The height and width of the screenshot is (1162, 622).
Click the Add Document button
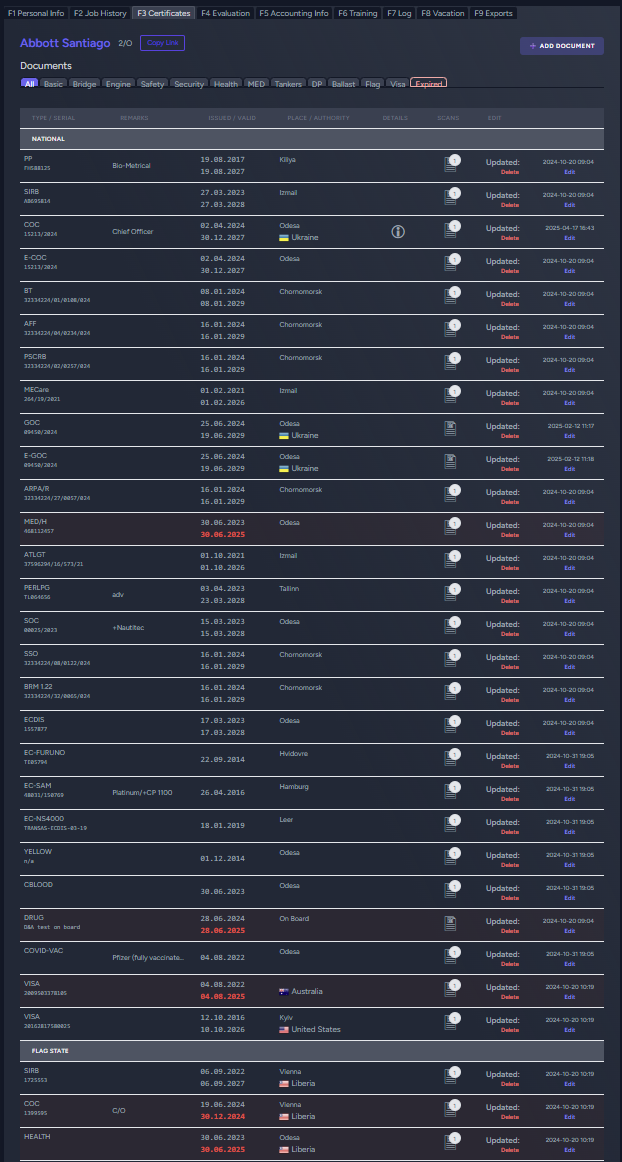(561, 46)
